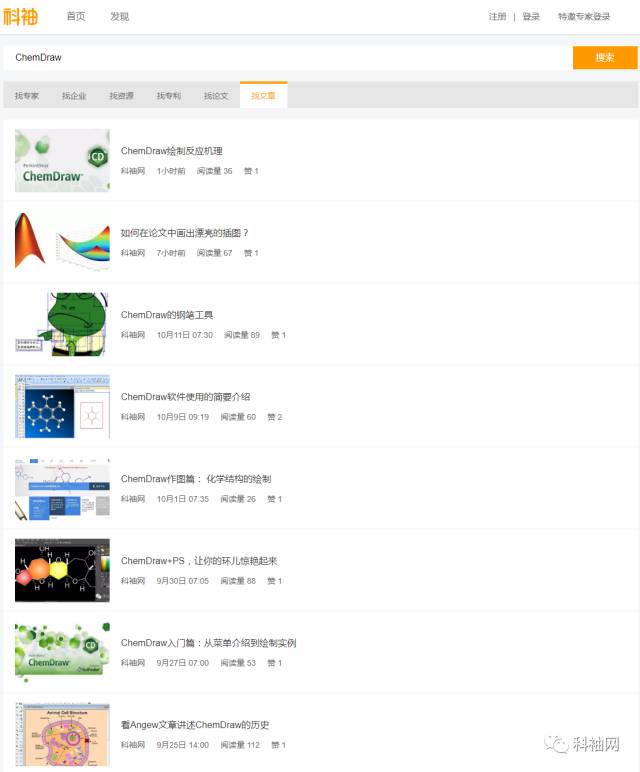Open article ChemDraw软件使用的简要介绍
The width and height of the screenshot is (640, 772).
(x=186, y=397)
